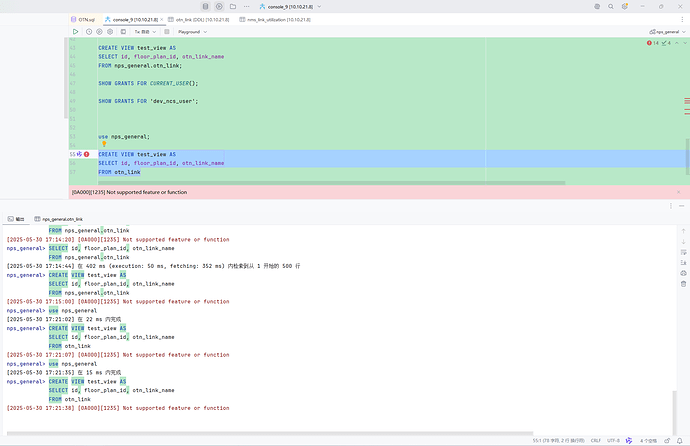Switch to the nps_general.otn_link result tab
This screenshot has width=690, height=446.
tap(59, 219)
